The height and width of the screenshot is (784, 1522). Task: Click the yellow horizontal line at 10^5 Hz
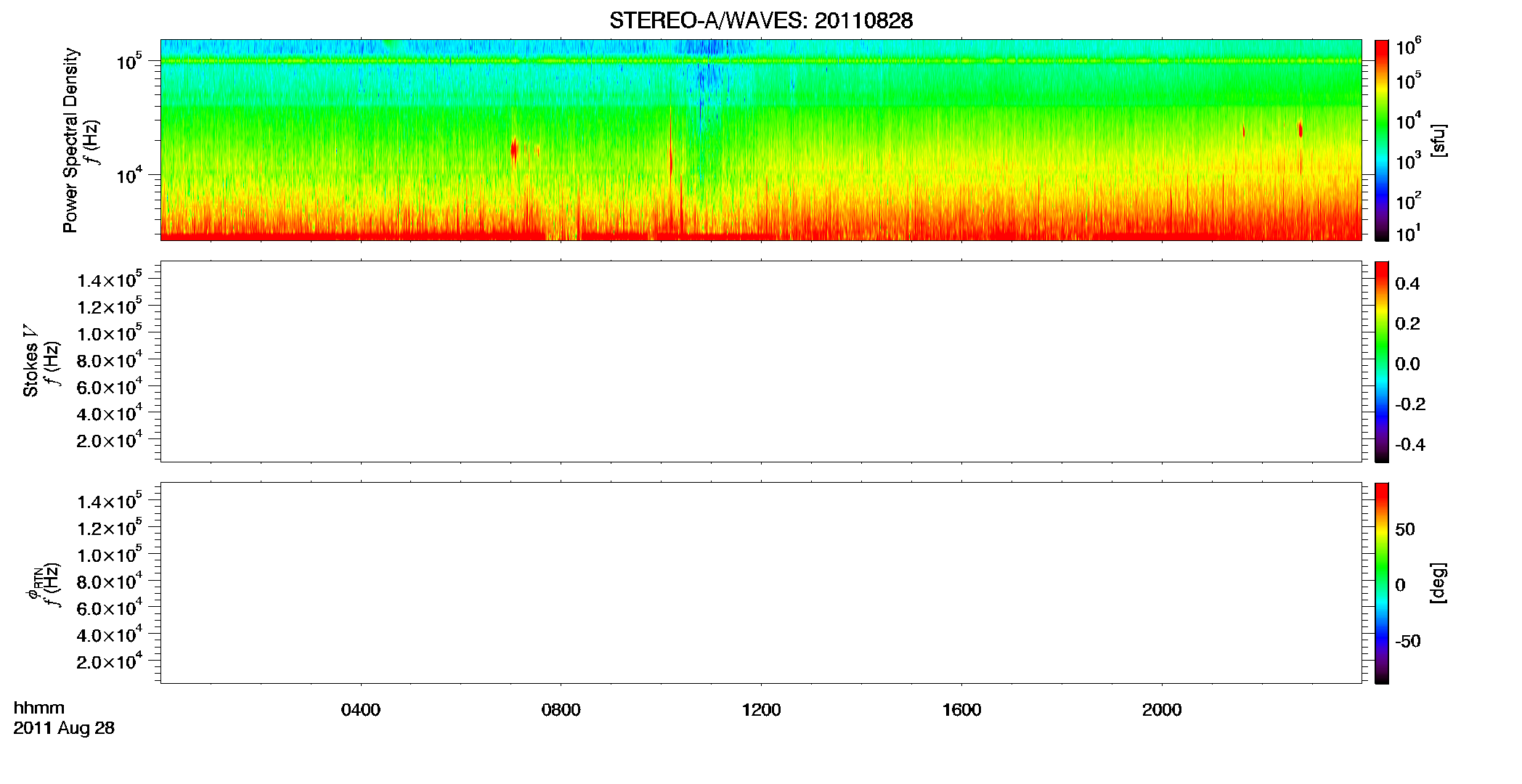(x=761, y=61)
